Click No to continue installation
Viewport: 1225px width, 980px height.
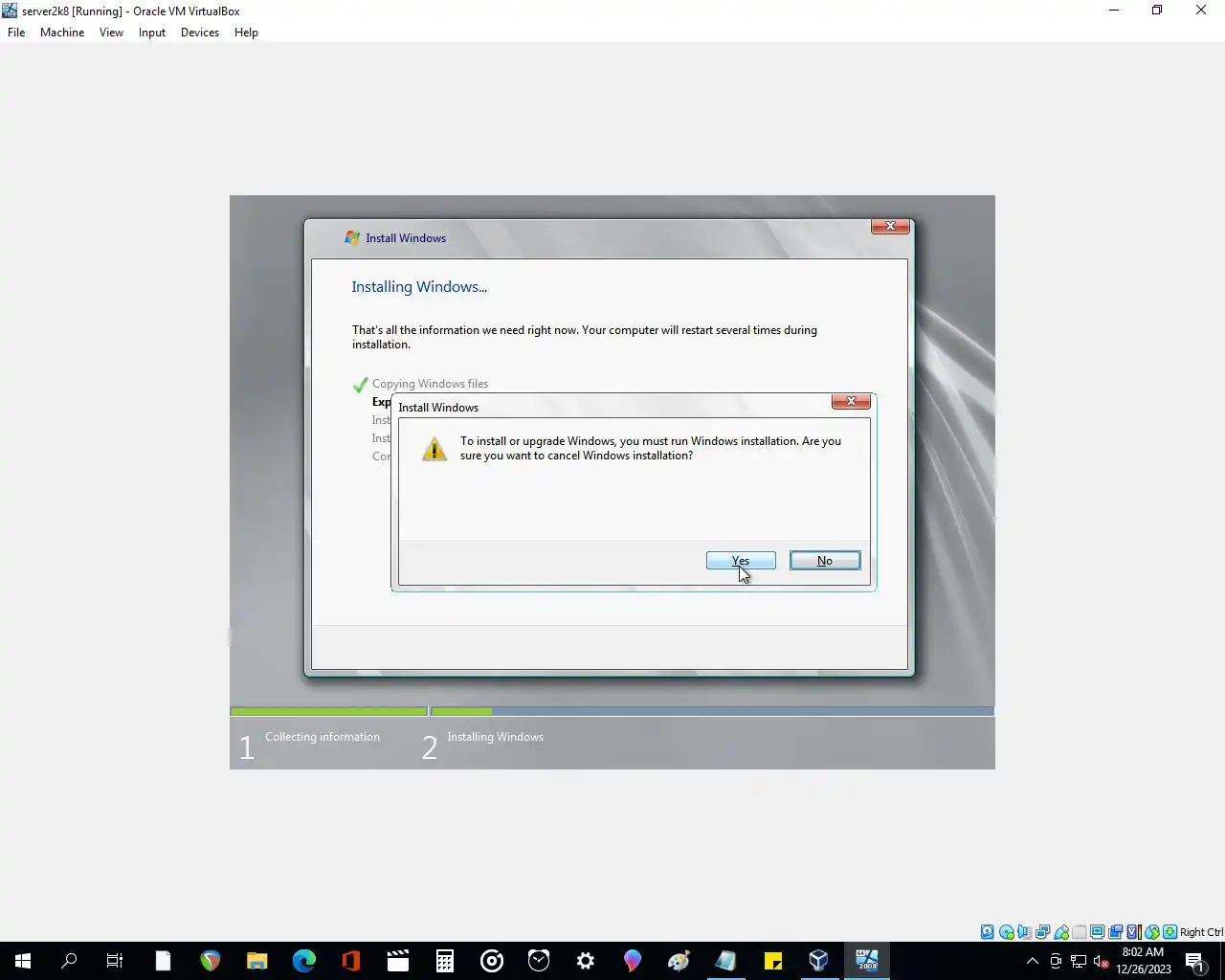[825, 561]
